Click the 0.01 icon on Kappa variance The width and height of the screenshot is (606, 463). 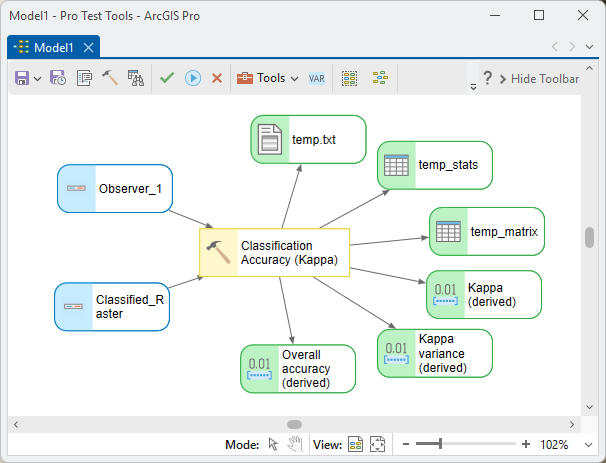click(x=396, y=353)
